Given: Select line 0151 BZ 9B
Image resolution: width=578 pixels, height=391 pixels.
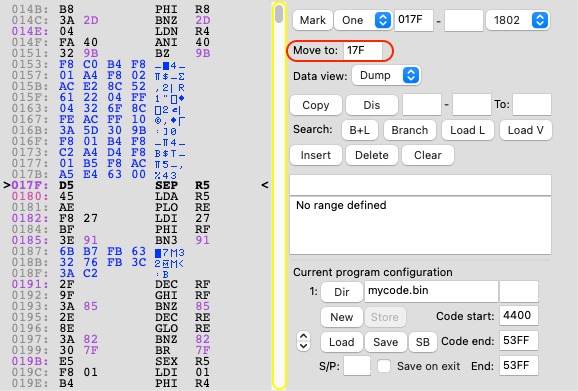Looking at the screenshot, I should [111, 53].
